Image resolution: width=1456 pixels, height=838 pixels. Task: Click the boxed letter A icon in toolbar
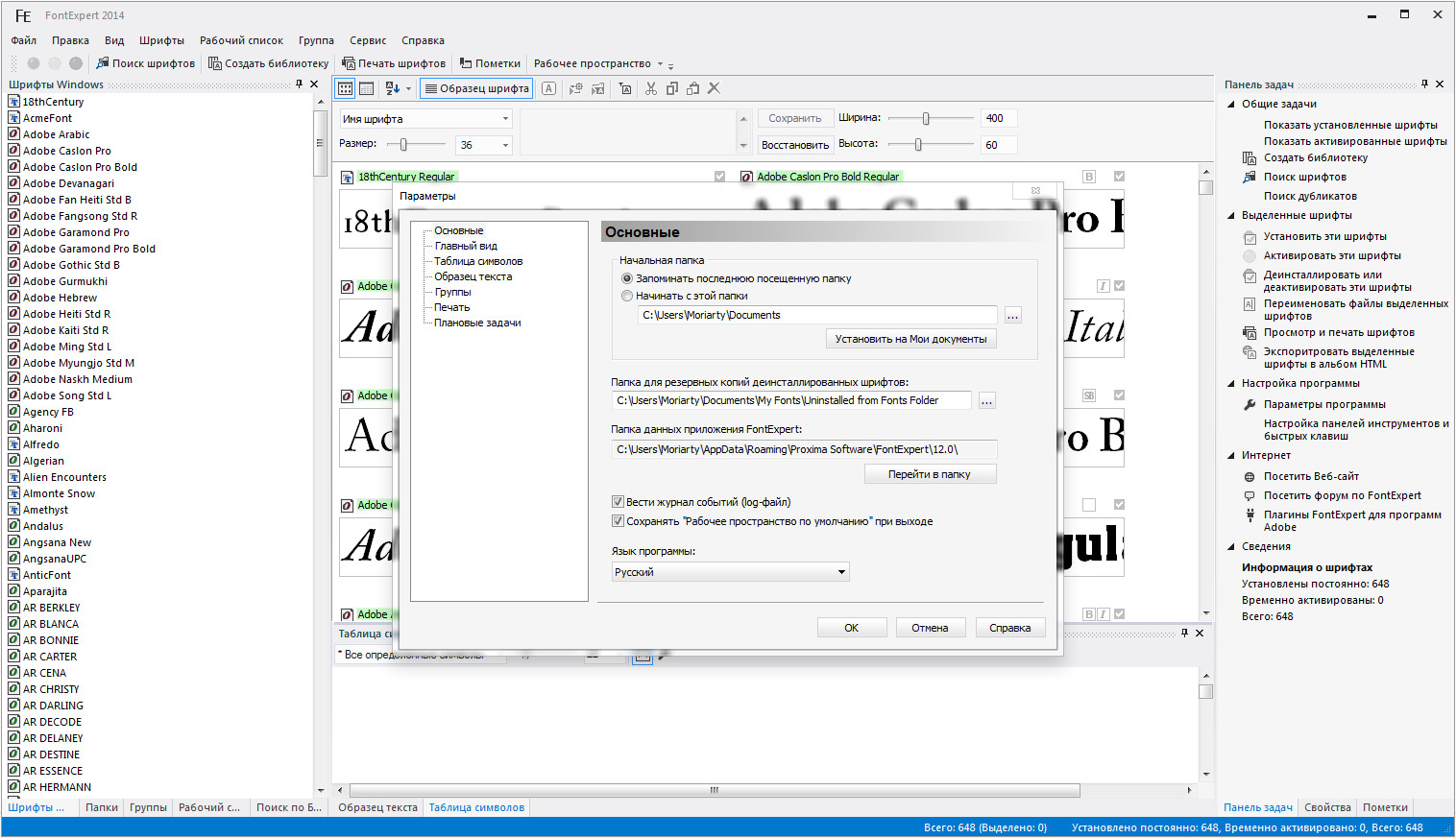pyautogui.click(x=548, y=88)
